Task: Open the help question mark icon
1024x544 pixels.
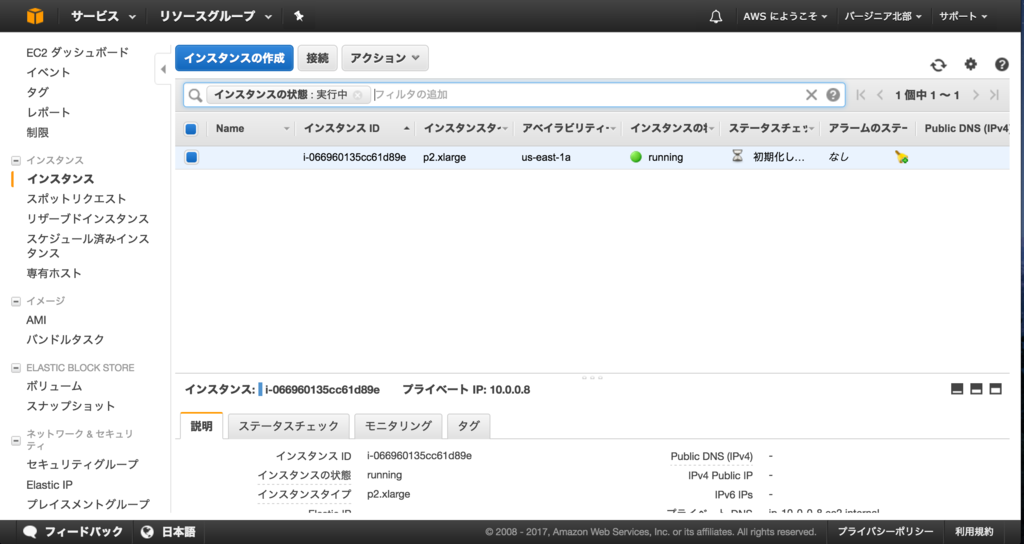Action: click(x=1002, y=64)
